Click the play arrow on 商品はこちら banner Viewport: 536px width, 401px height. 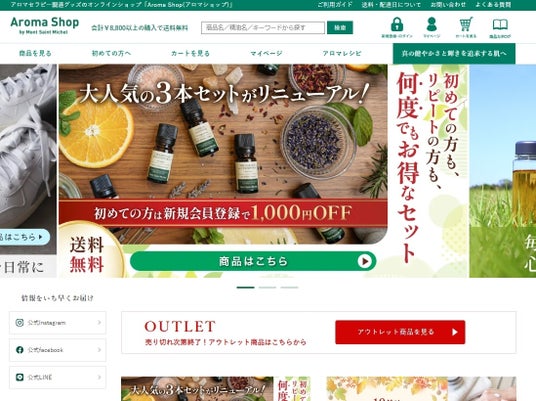pyautogui.click(x=364, y=262)
